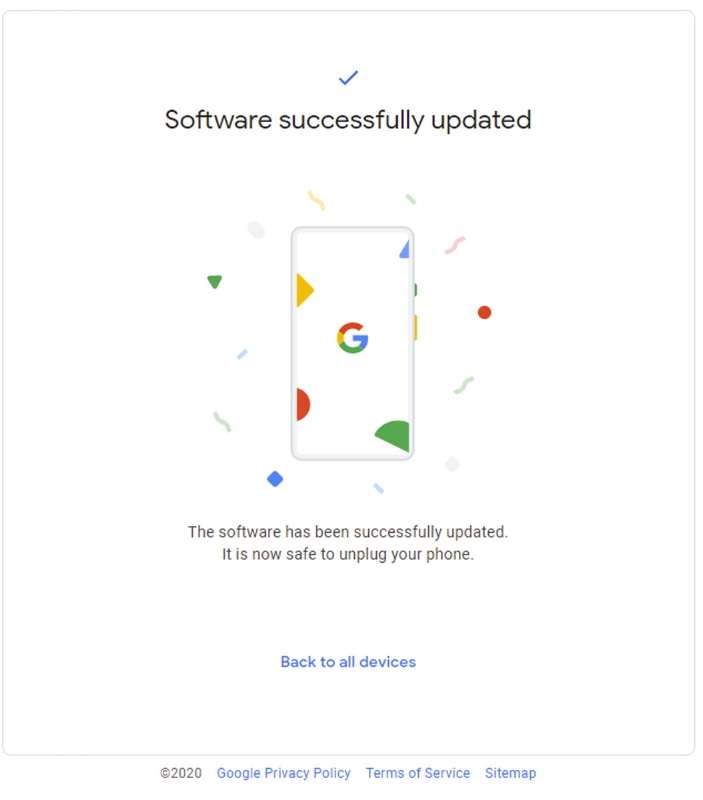This screenshot has width=703, height=800.
Task: Click the yellow triangle on the phone edge
Action: pyautogui.click(x=303, y=291)
